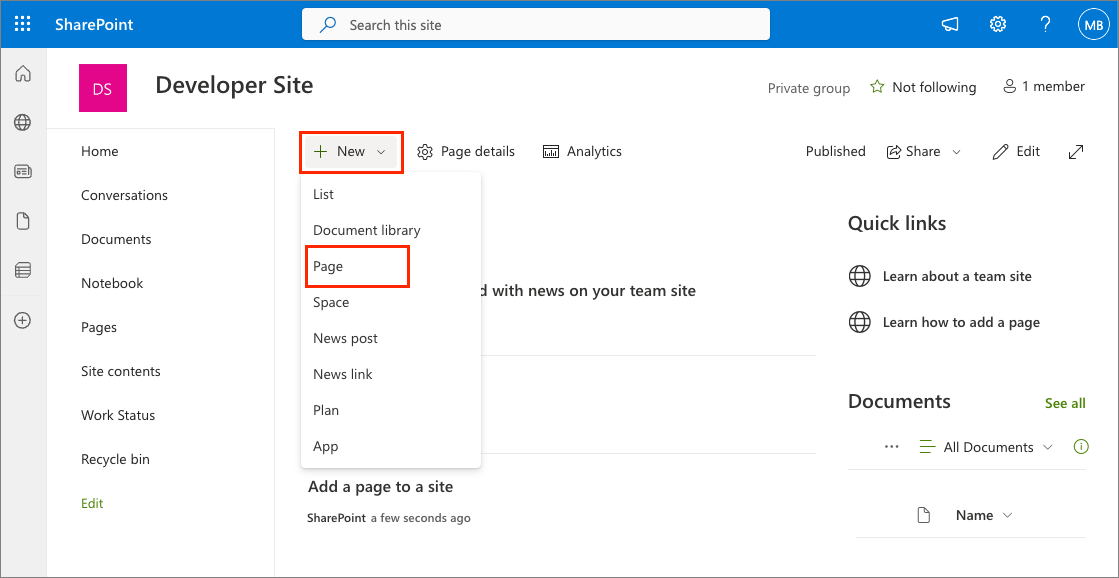Open the app launcher waffle icon
This screenshot has width=1119, height=578.
23,24
